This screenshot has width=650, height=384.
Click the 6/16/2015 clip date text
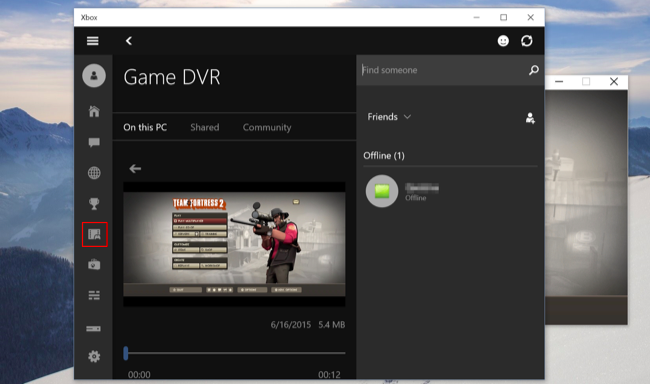click(x=291, y=325)
